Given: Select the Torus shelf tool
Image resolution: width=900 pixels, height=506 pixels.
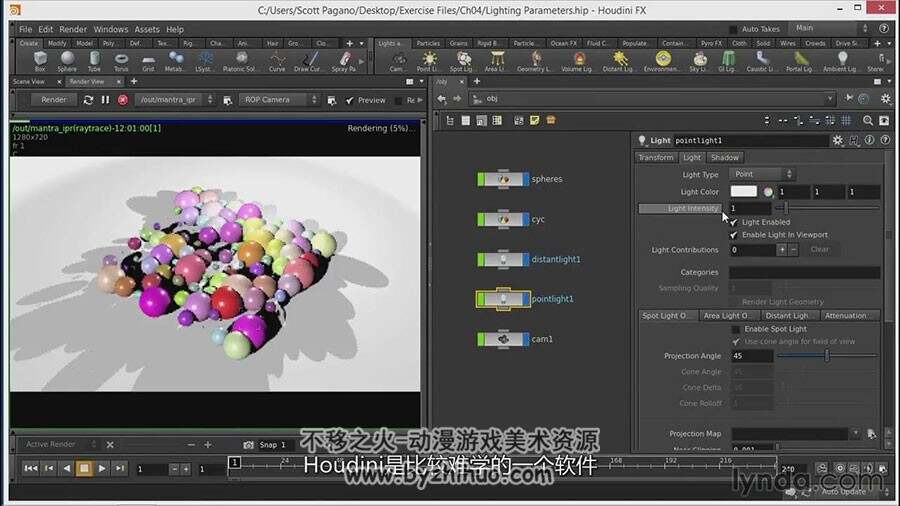Looking at the screenshot, I should pos(121,61).
